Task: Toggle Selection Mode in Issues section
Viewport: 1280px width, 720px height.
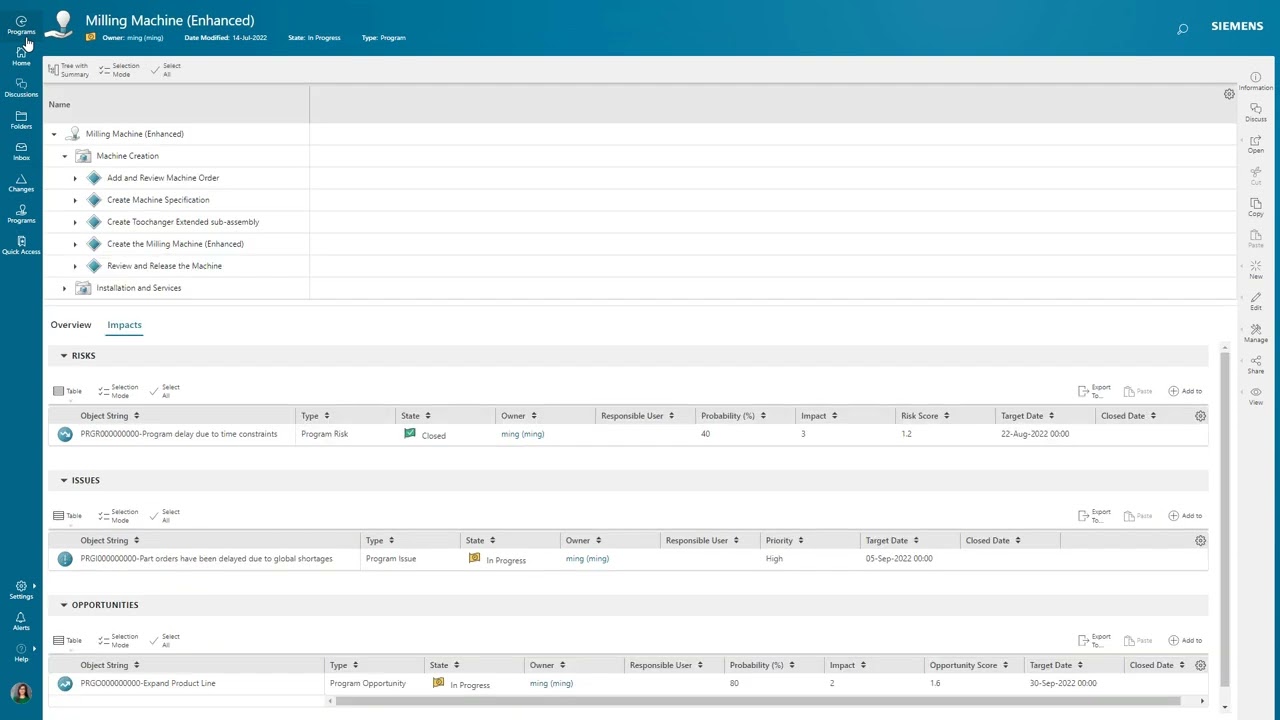Action: pyautogui.click(x=118, y=516)
